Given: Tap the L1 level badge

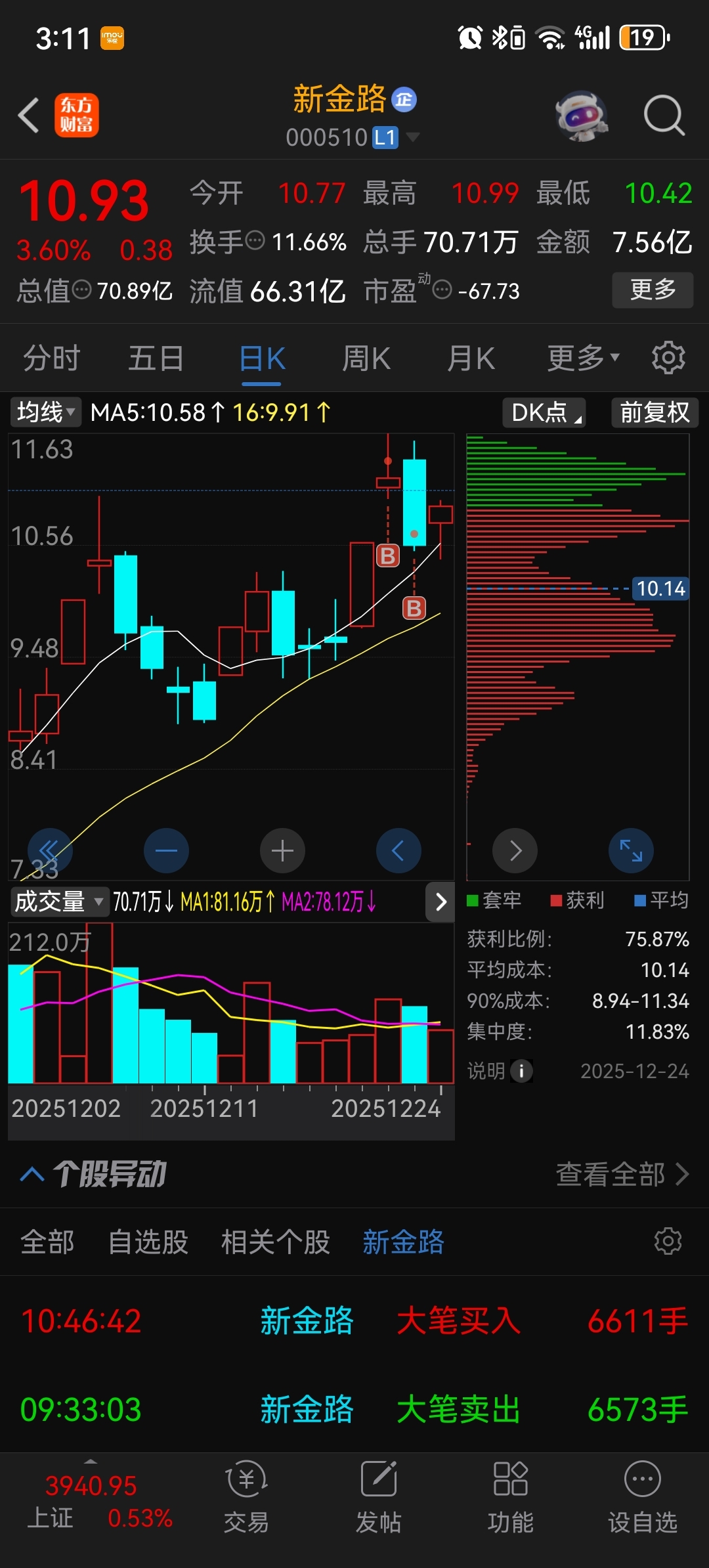Looking at the screenshot, I should tap(385, 137).
